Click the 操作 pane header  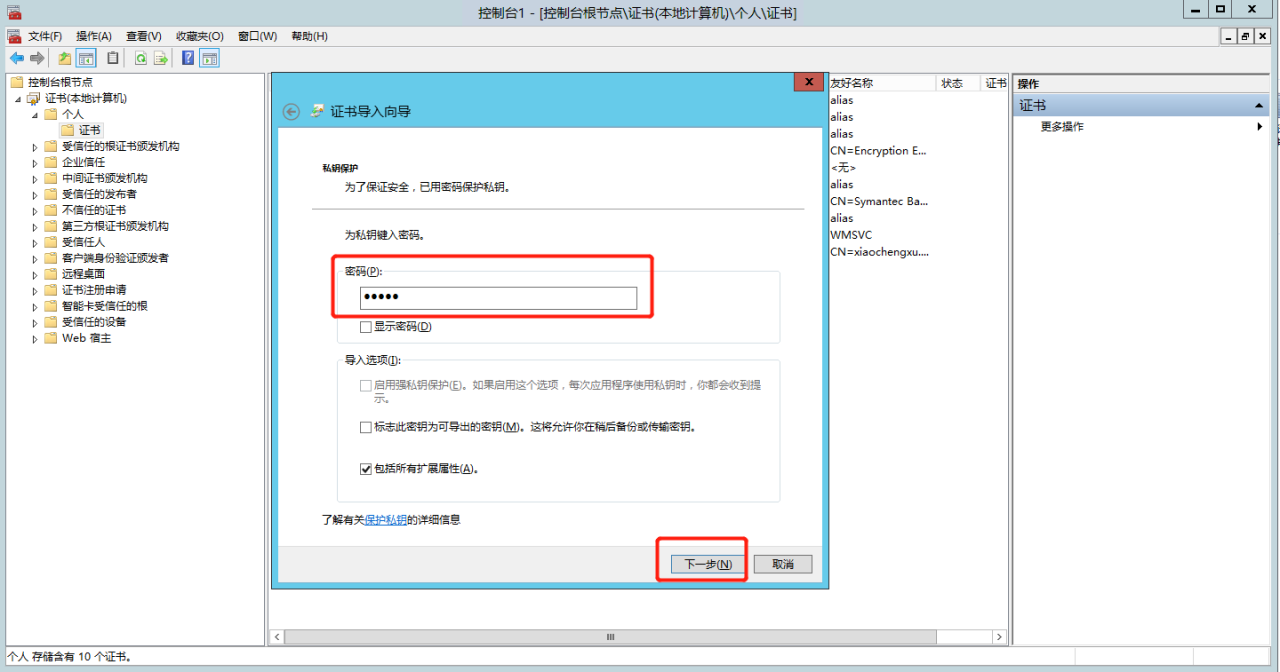1141,84
